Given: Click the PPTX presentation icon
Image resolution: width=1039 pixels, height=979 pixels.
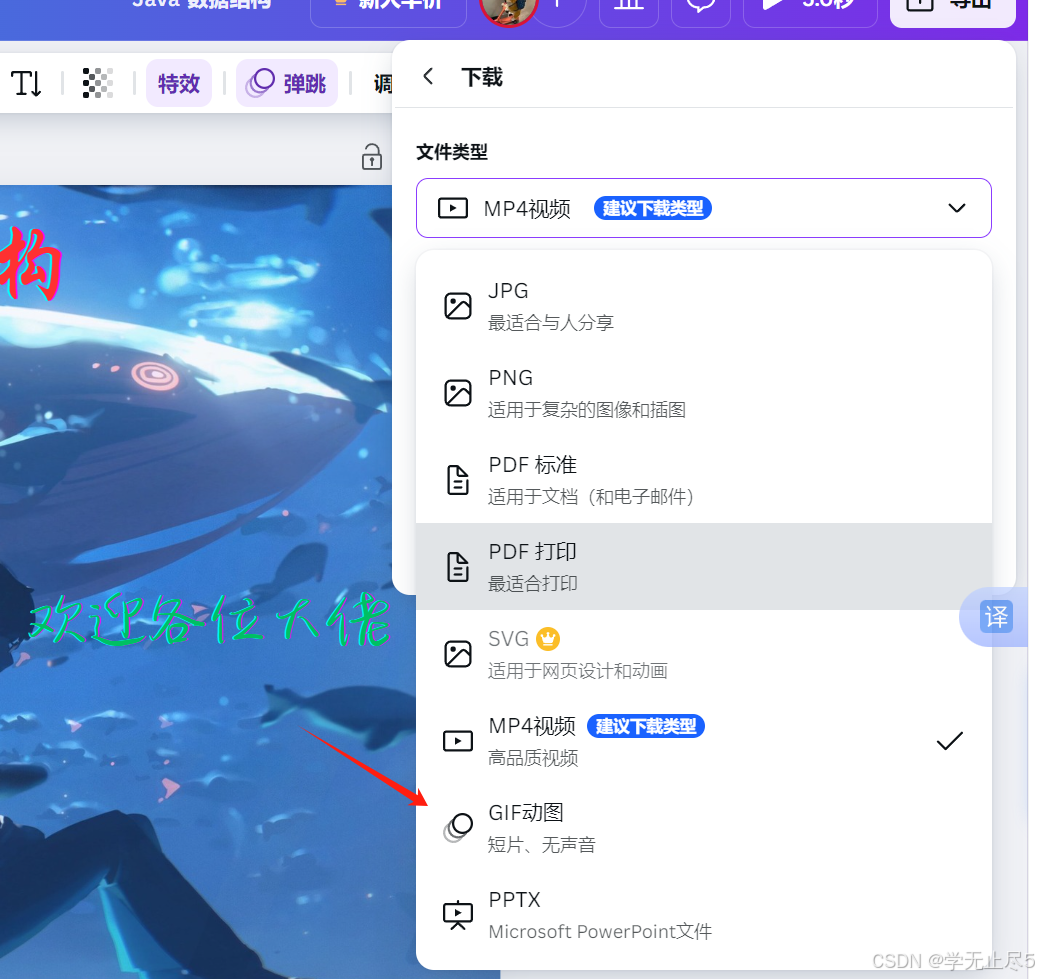Looking at the screenshot, I should pos(458,915).
